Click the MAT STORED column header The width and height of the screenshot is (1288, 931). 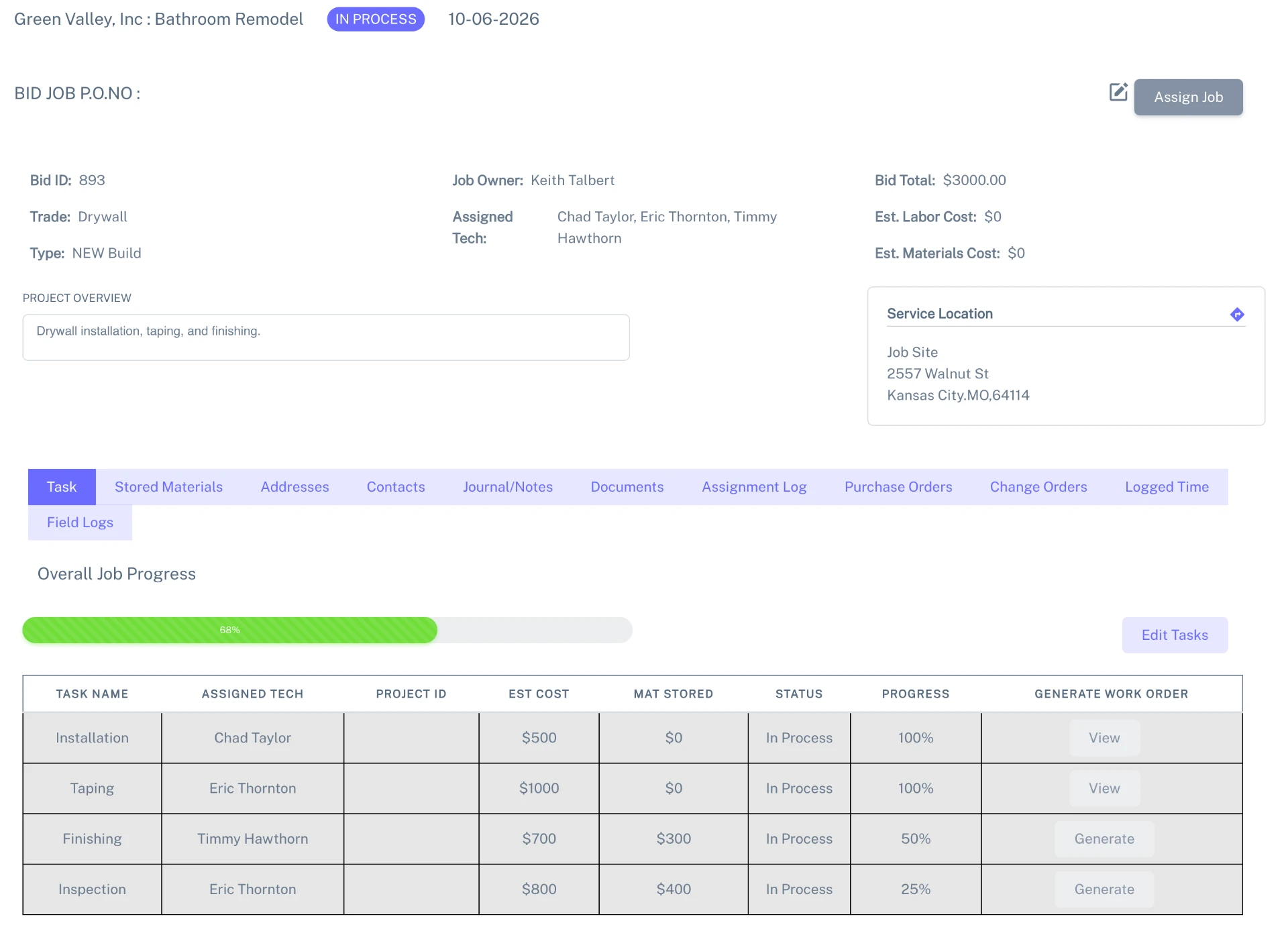click(674, 694)
